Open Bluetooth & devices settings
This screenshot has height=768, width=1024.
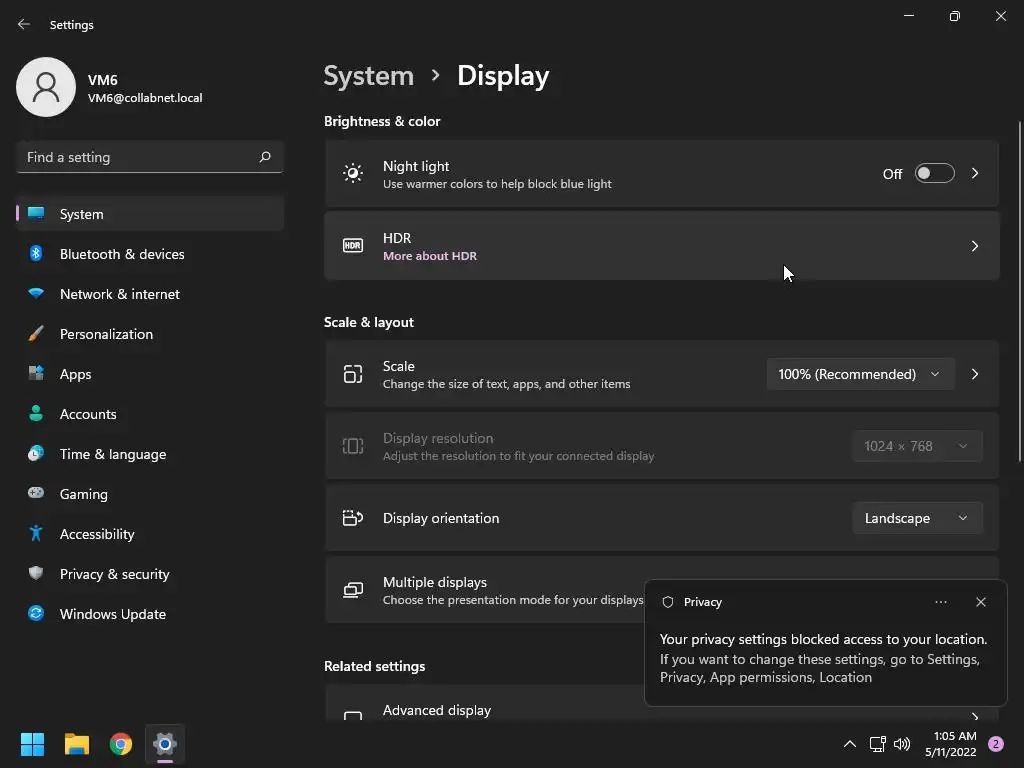[122, 254]
